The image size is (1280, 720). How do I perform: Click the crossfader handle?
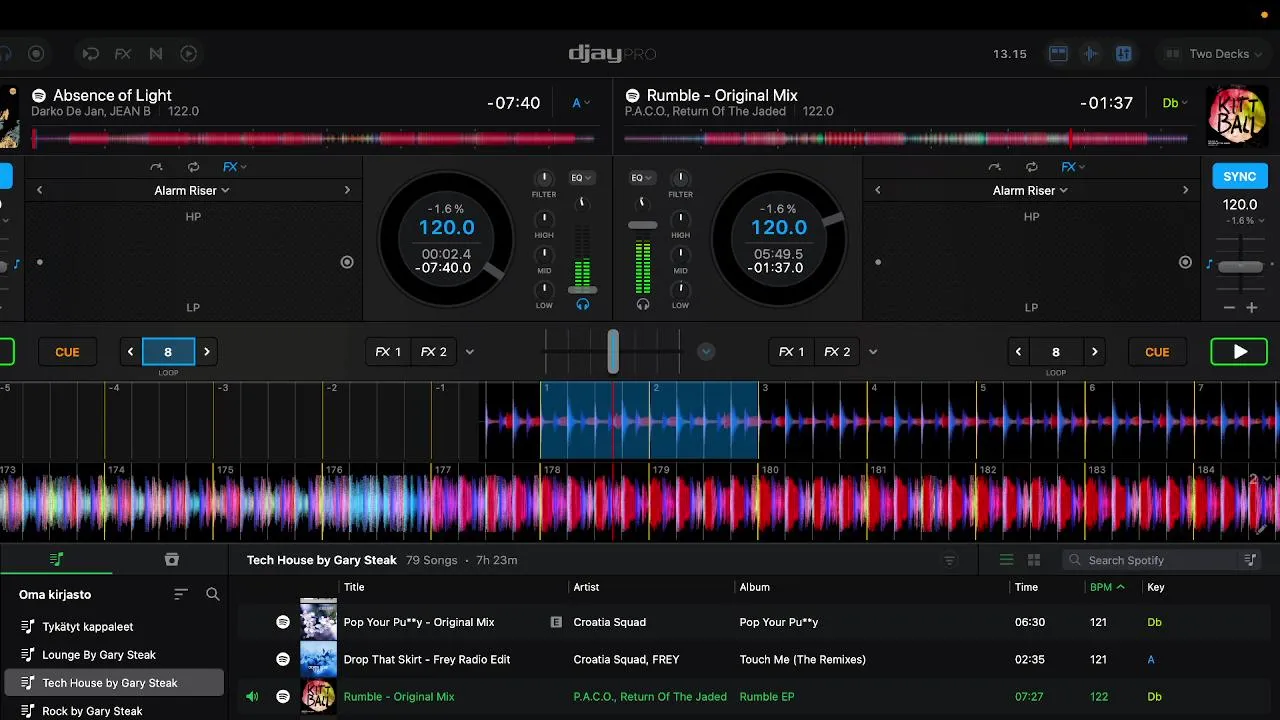tap(613, 352)
